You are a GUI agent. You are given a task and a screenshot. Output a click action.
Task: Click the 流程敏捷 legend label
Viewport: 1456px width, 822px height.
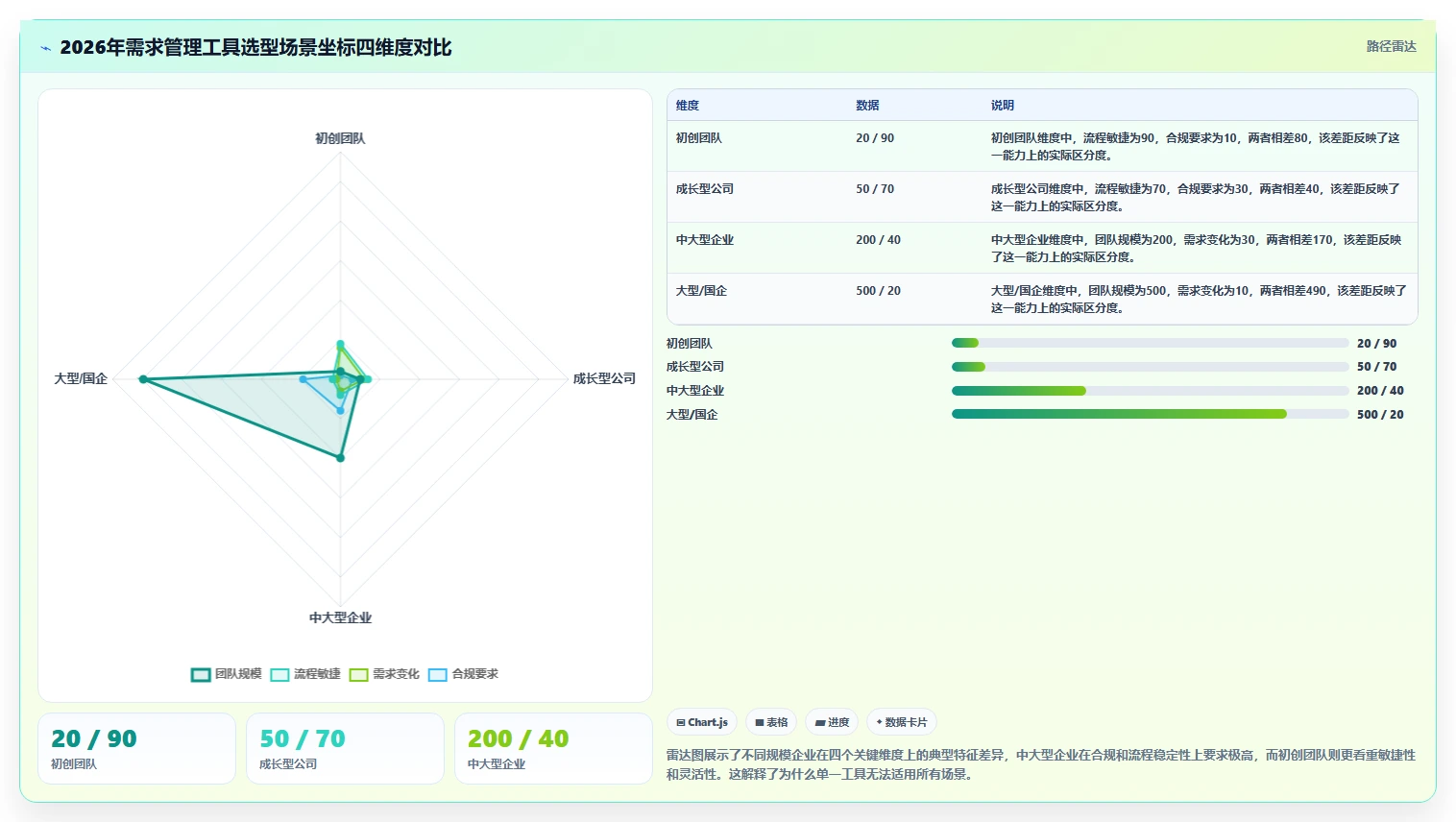coord(317,674)
